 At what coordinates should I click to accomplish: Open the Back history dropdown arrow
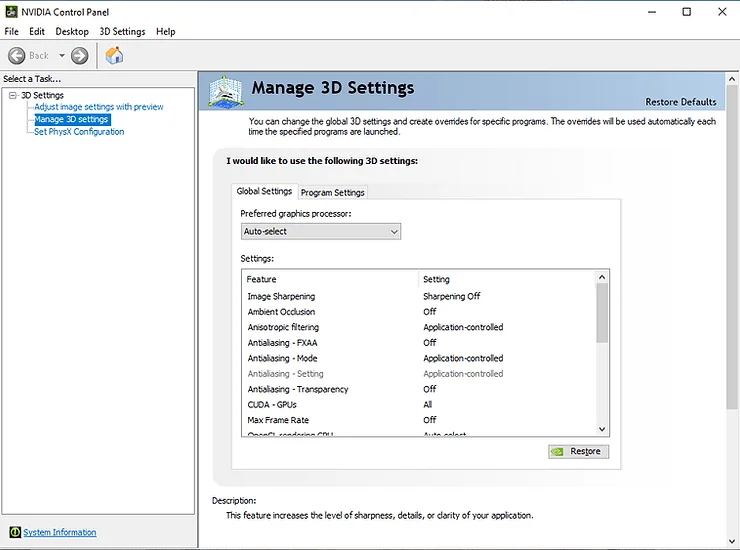(62, 56)
